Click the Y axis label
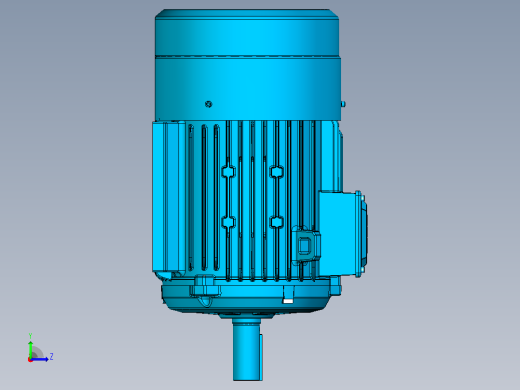The height and width of the screenshot is (390, 520). point(30,336)
